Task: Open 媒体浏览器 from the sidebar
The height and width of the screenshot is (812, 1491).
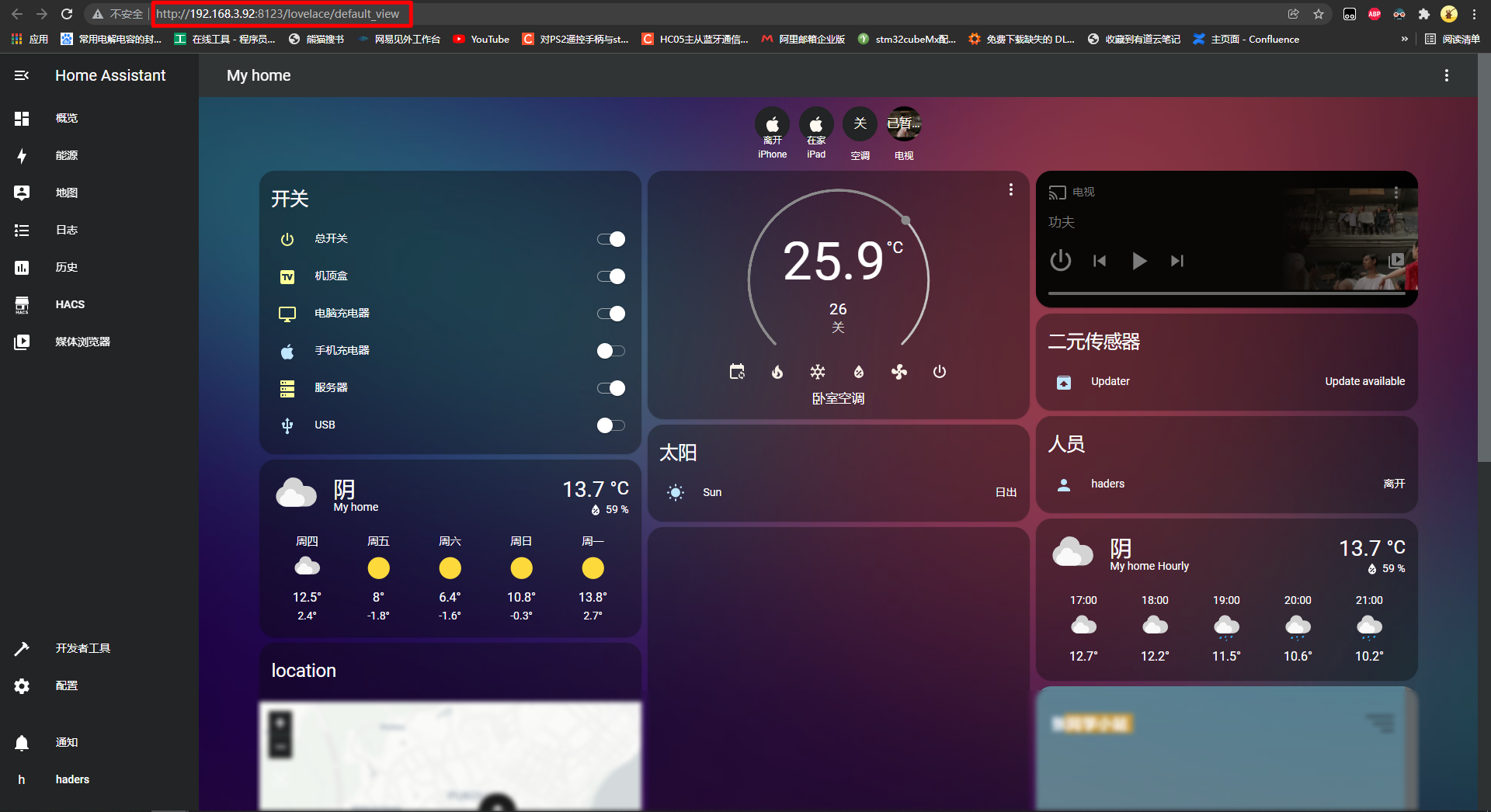Action: (84, 342)
